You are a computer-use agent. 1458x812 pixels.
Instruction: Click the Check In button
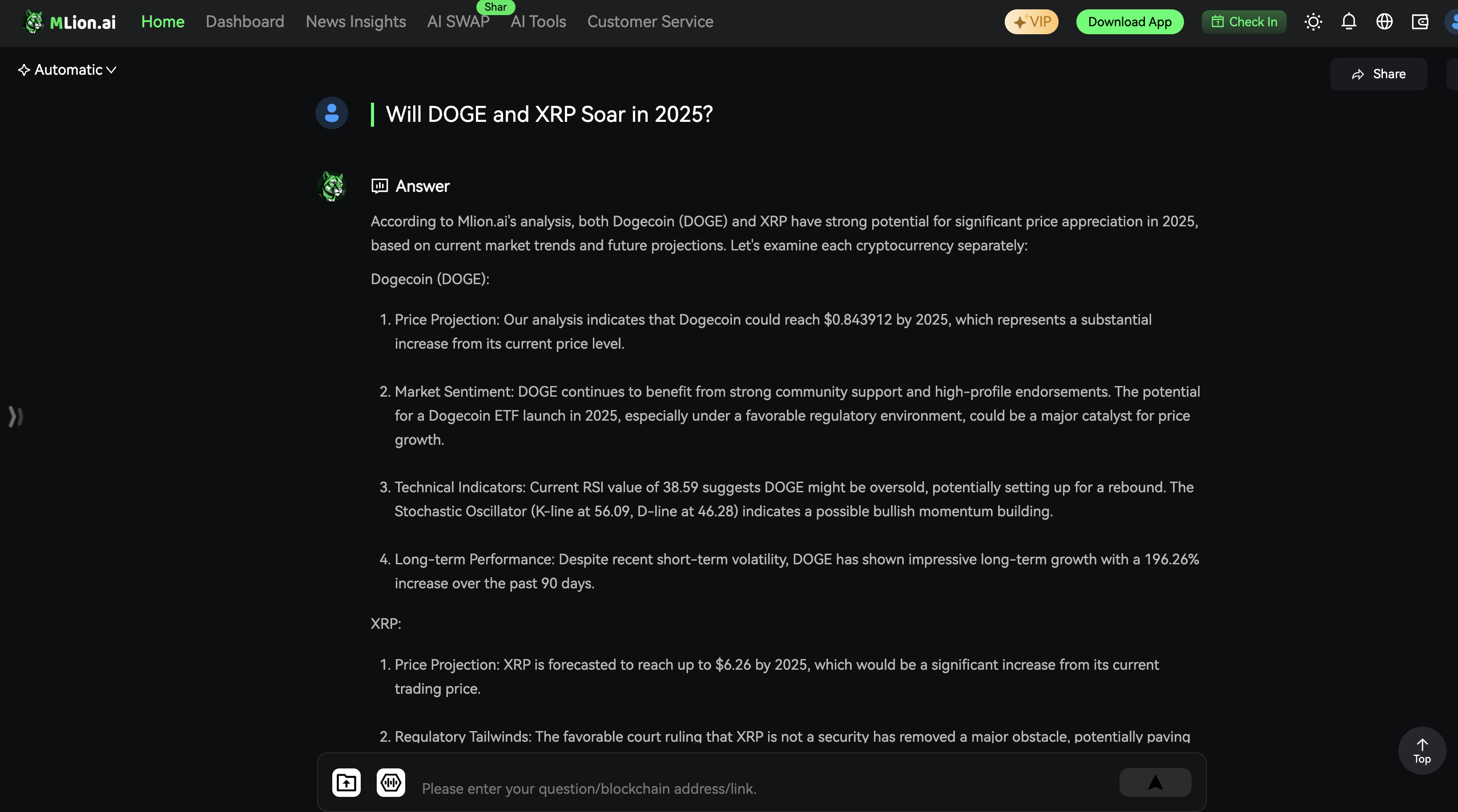[x=1244, y=21]
